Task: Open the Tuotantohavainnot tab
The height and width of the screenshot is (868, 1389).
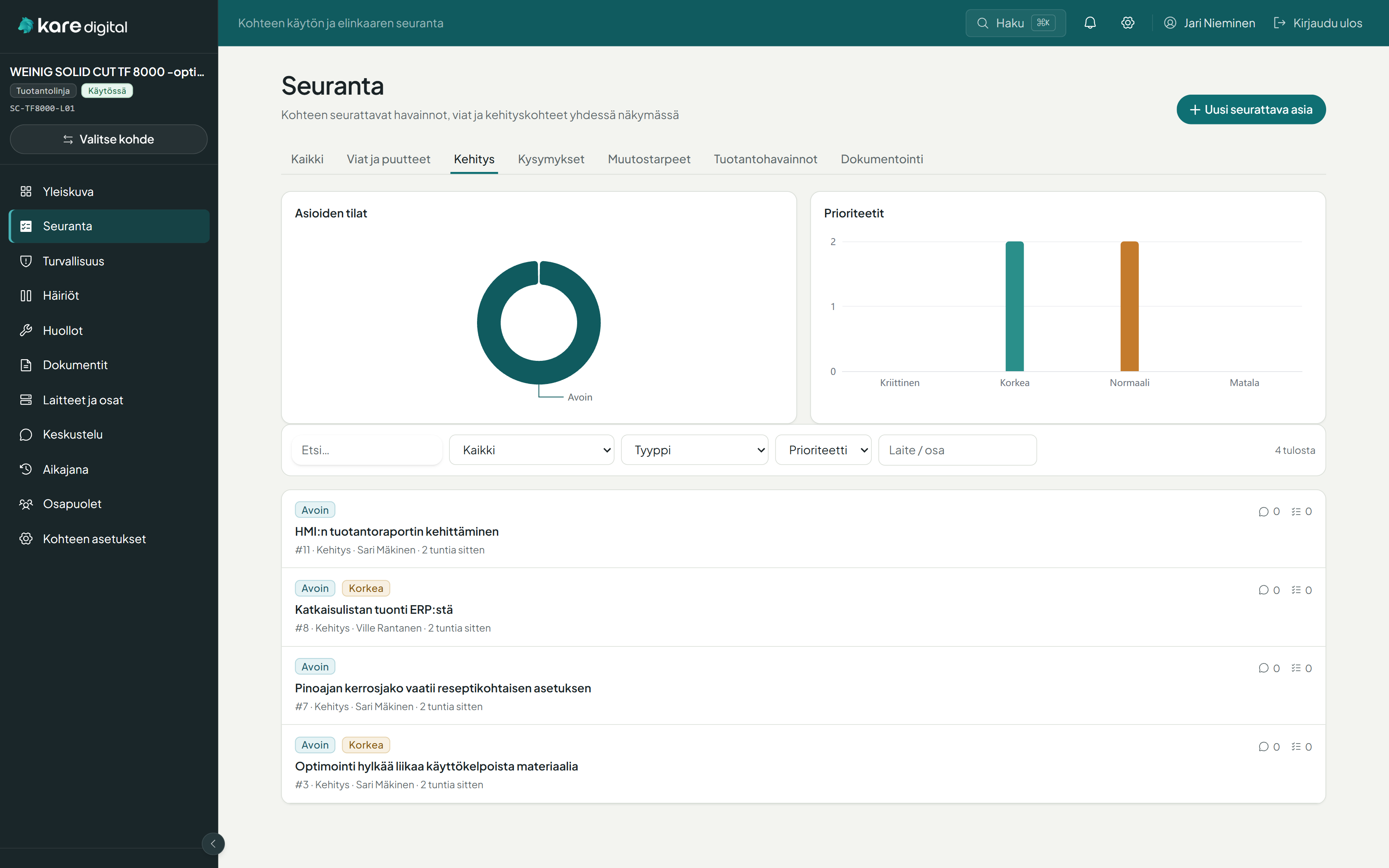Action: pos(765,159)
